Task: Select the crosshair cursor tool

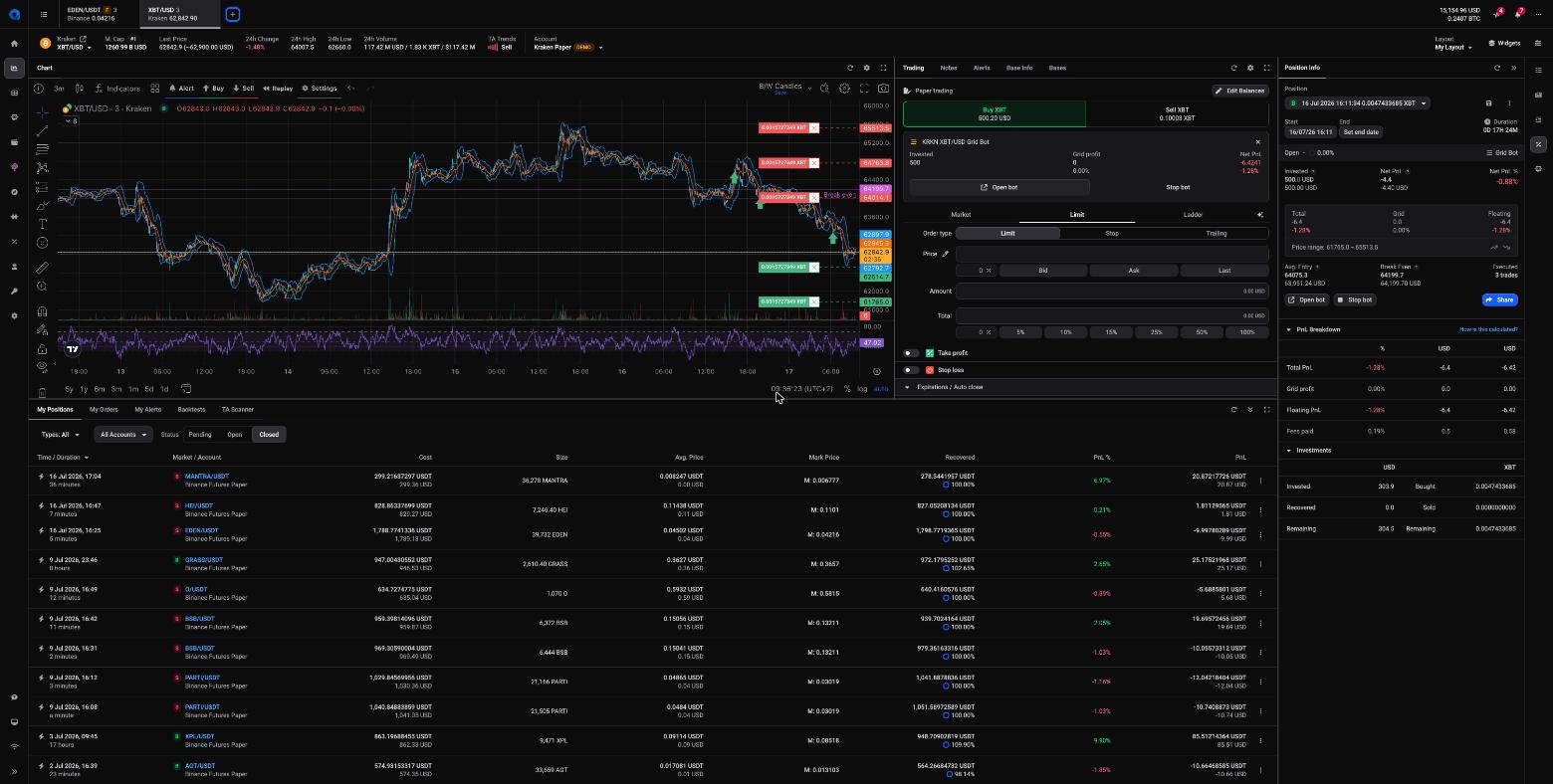Action: (42, 112)
